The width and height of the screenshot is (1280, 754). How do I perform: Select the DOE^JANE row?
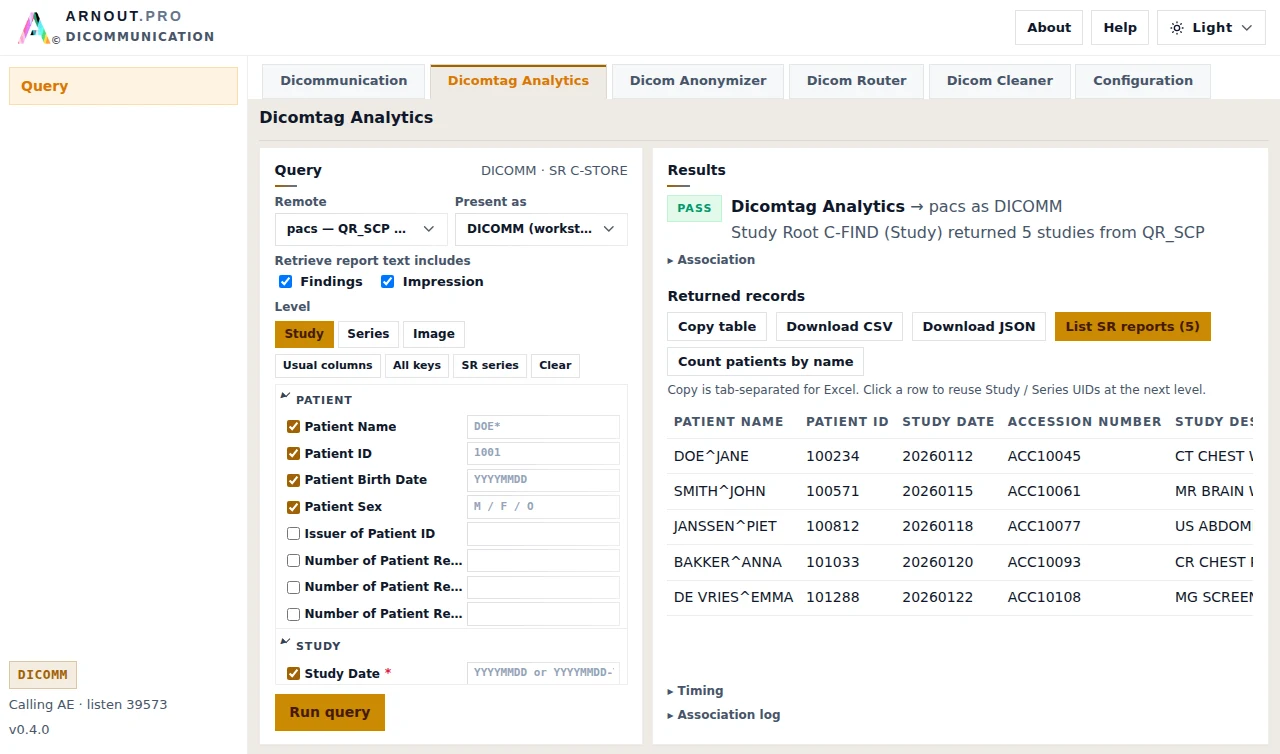coord(960,456)
